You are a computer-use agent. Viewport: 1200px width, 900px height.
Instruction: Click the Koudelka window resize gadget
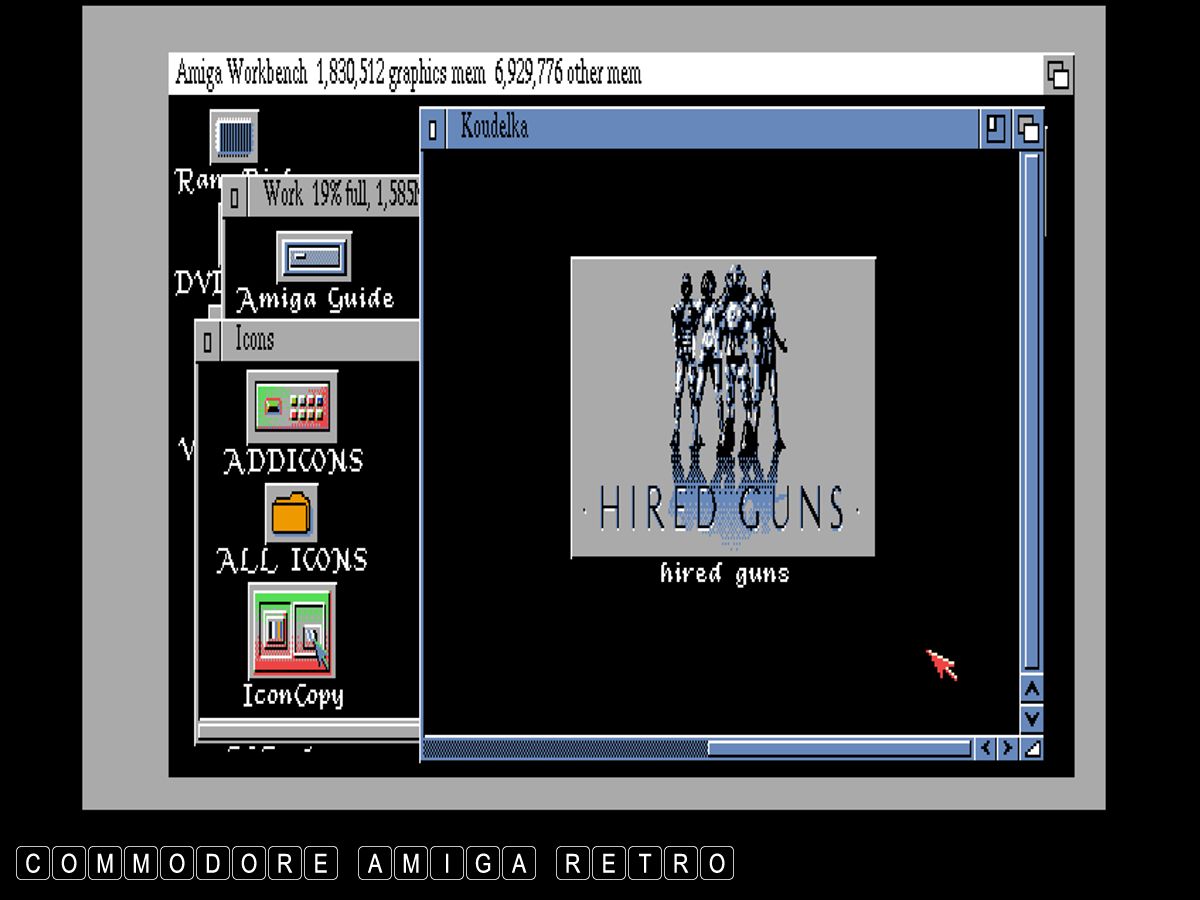[1032, 748]
